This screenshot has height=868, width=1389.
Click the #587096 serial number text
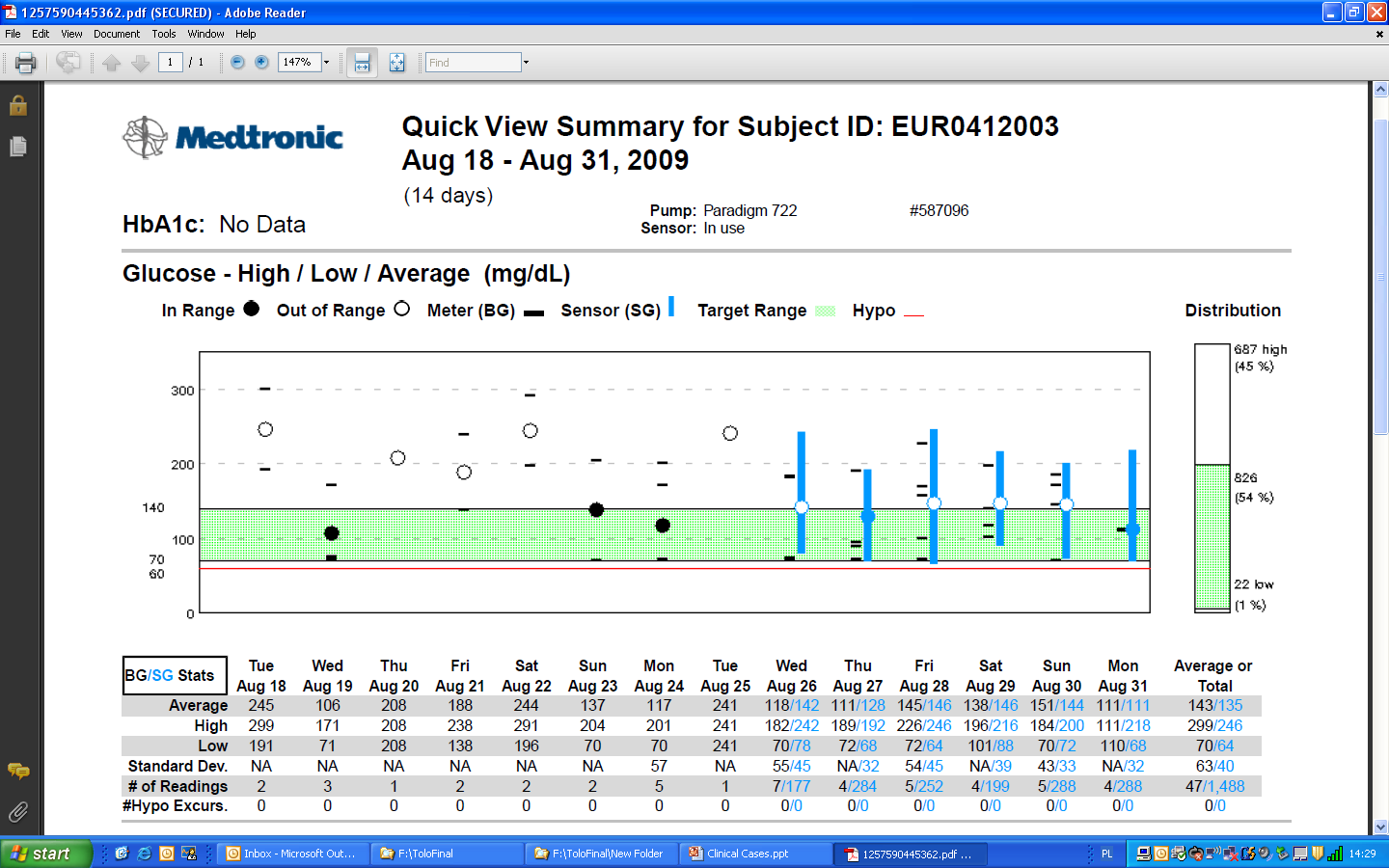[x=939, y=210]
